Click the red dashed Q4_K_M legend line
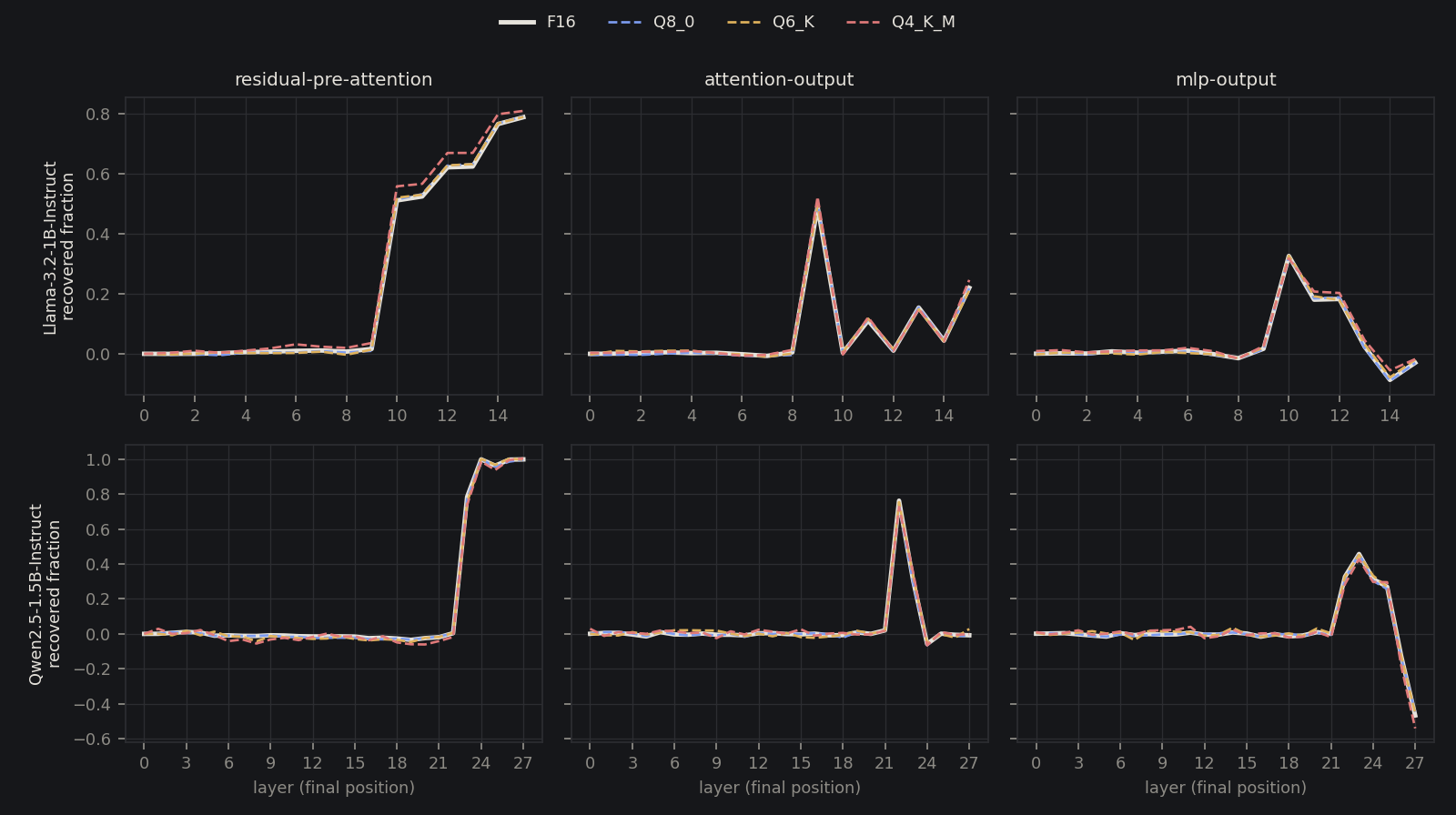This screenshot has width=1456, height=815. click(864, 22)
